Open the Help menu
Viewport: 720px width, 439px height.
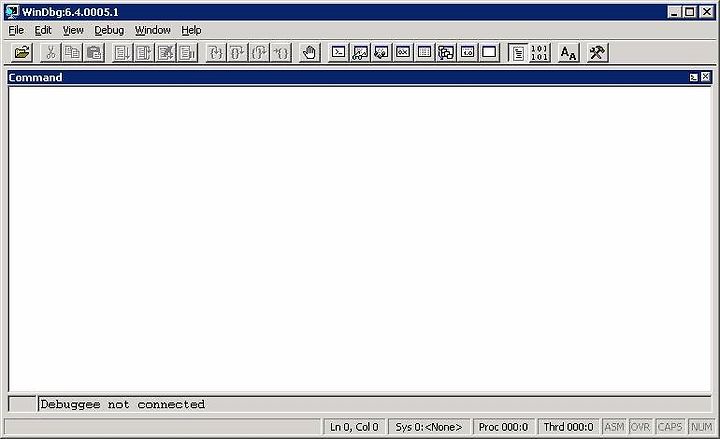tap(191, 30)
